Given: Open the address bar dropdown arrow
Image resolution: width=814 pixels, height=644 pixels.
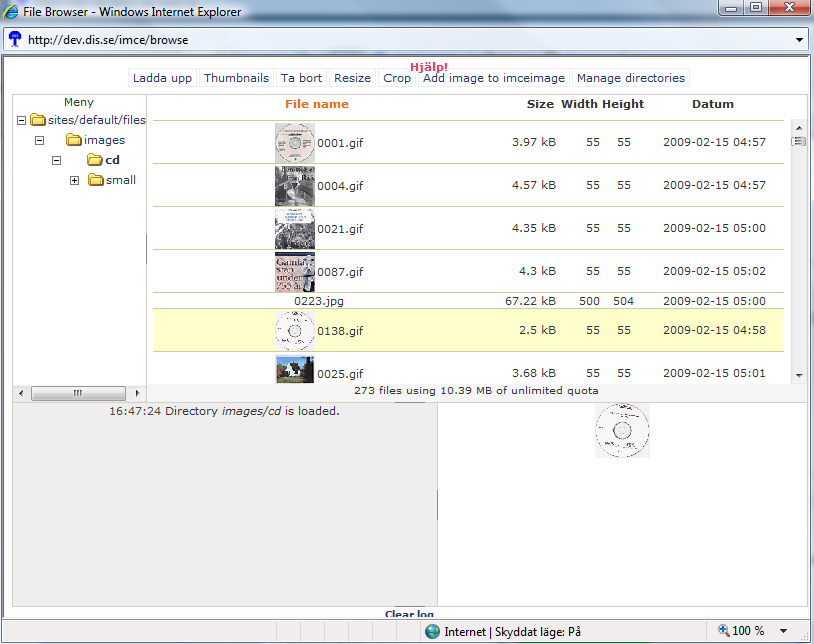Looking at the screenshot, I should (x=799, y=40).
